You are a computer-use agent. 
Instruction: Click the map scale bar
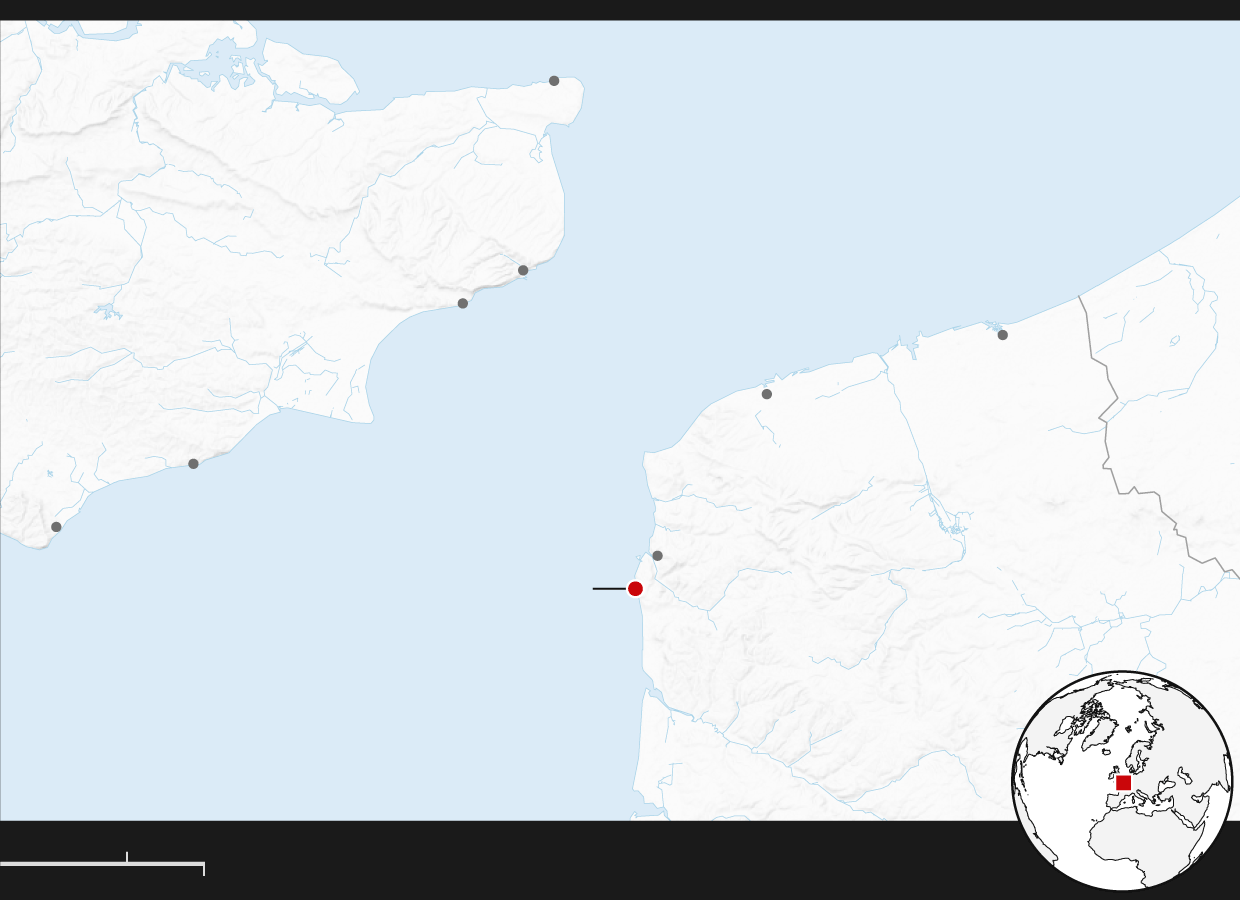pyautogui.click(x=102, y=863)
